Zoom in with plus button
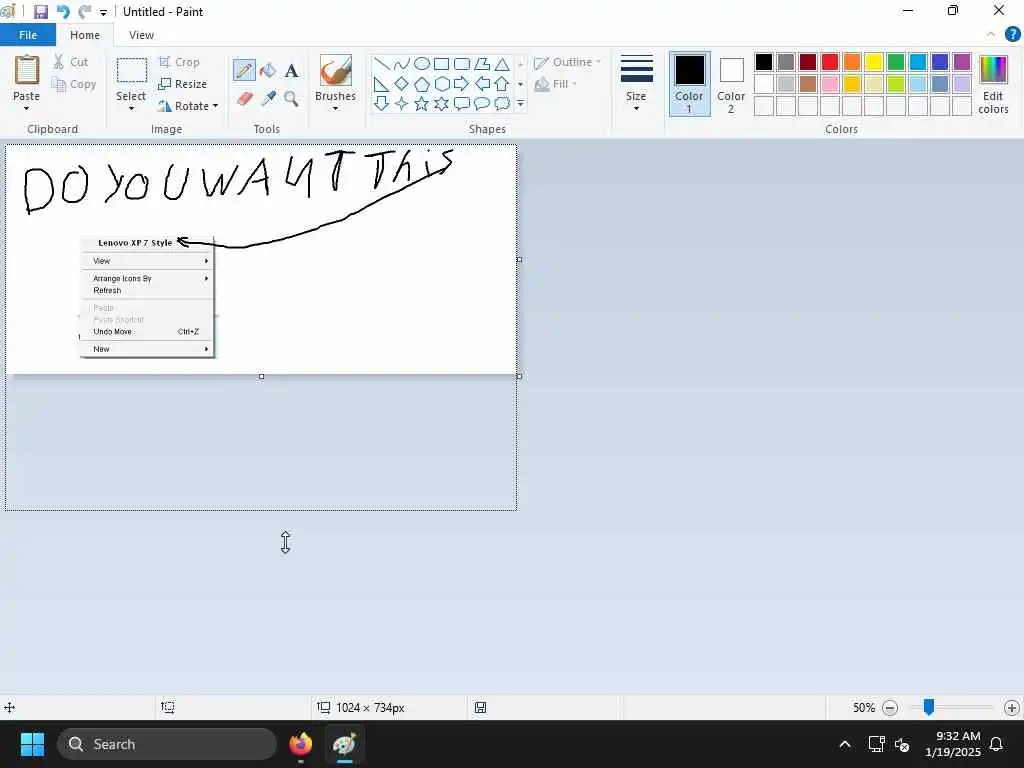 coord(1012,707)
